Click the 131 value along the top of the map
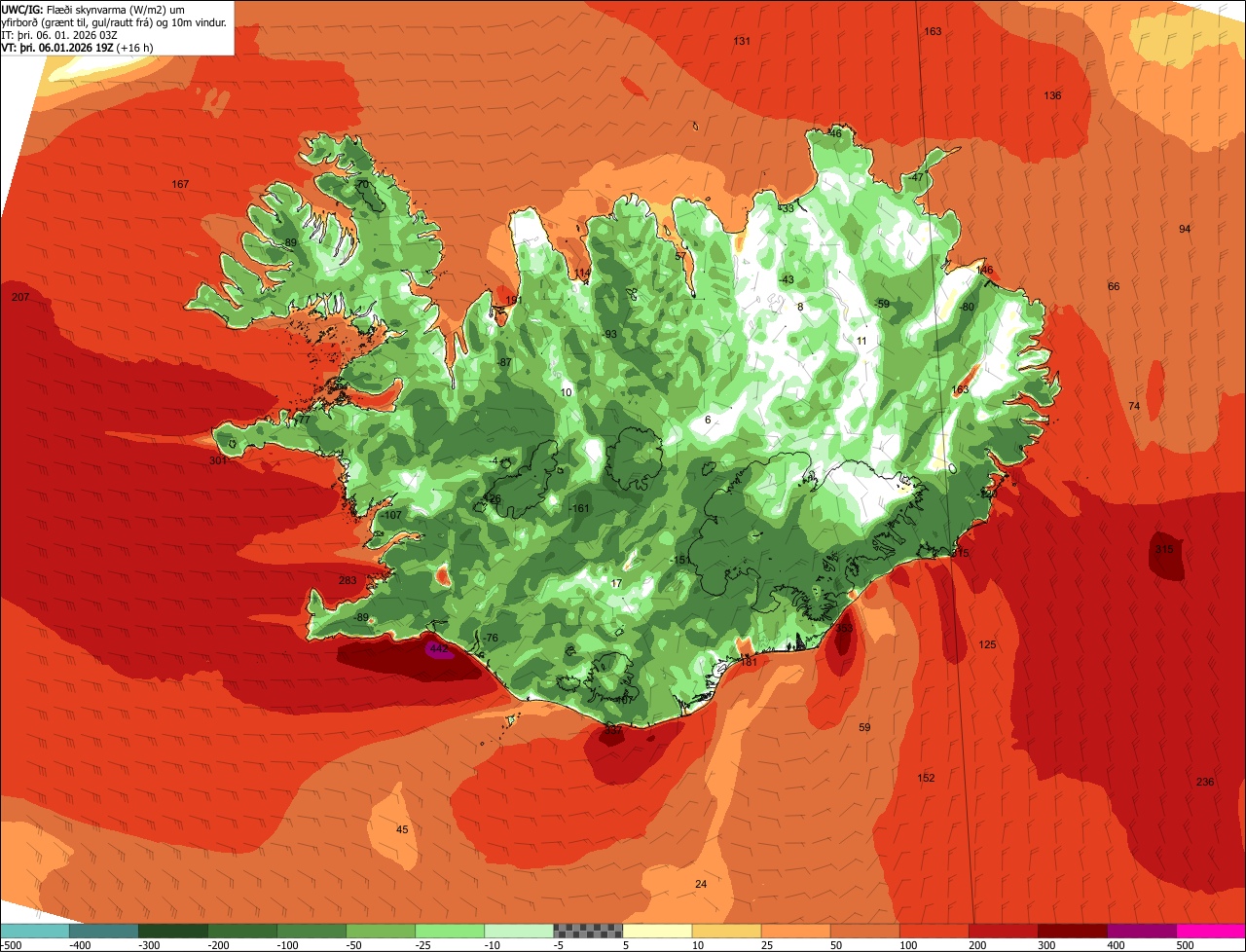 742,41
